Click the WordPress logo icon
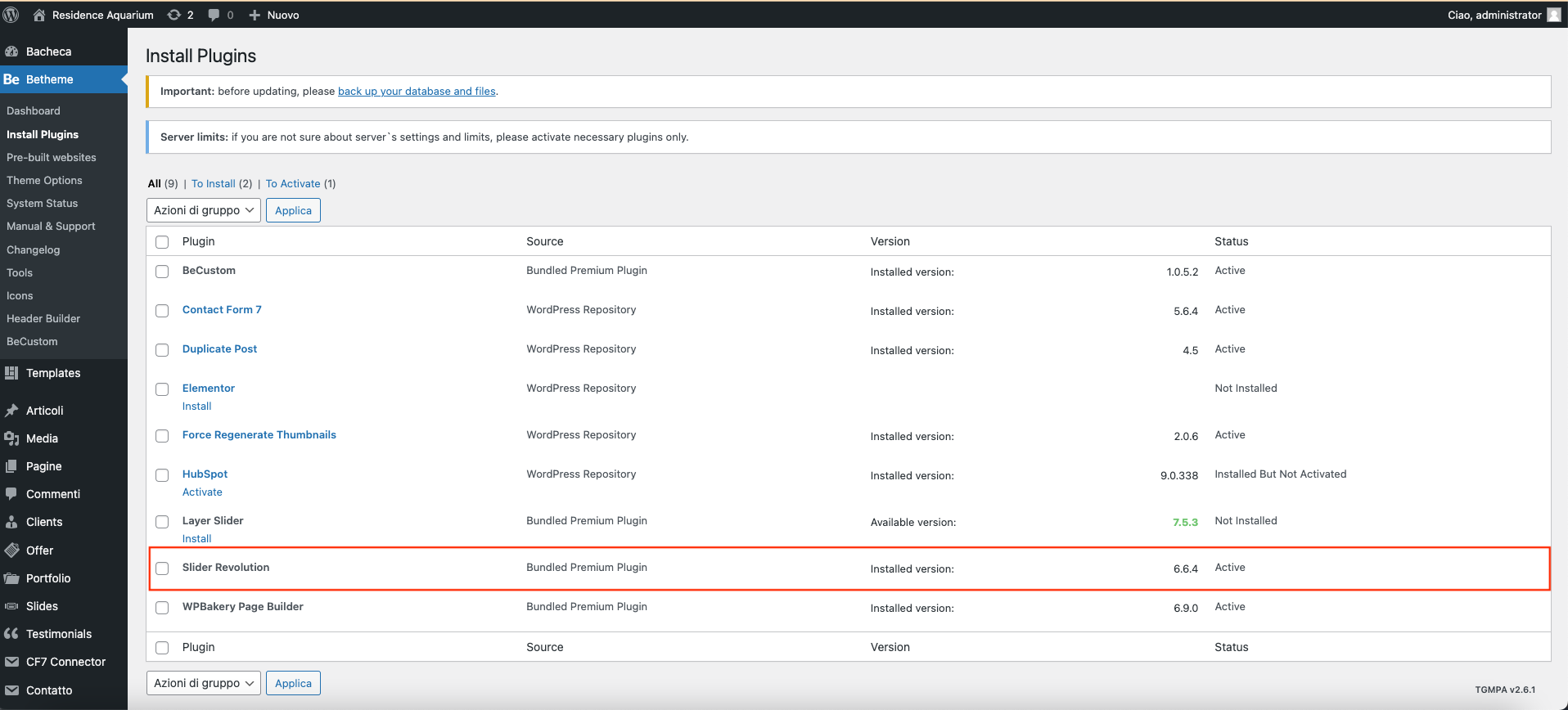The image size is (1568, 710). tap(11, 15)
